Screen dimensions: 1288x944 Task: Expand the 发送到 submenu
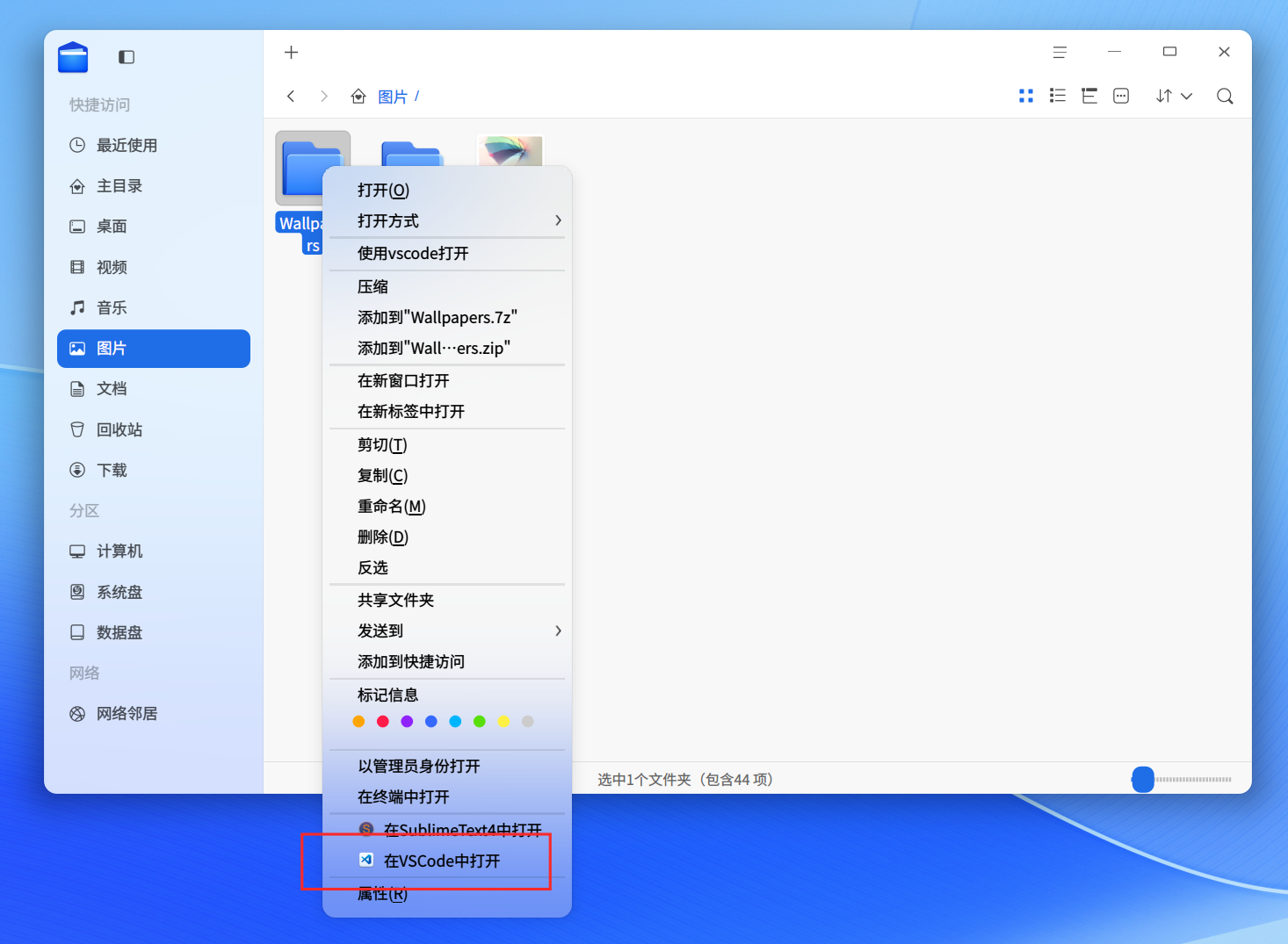(x=447, y=631)
